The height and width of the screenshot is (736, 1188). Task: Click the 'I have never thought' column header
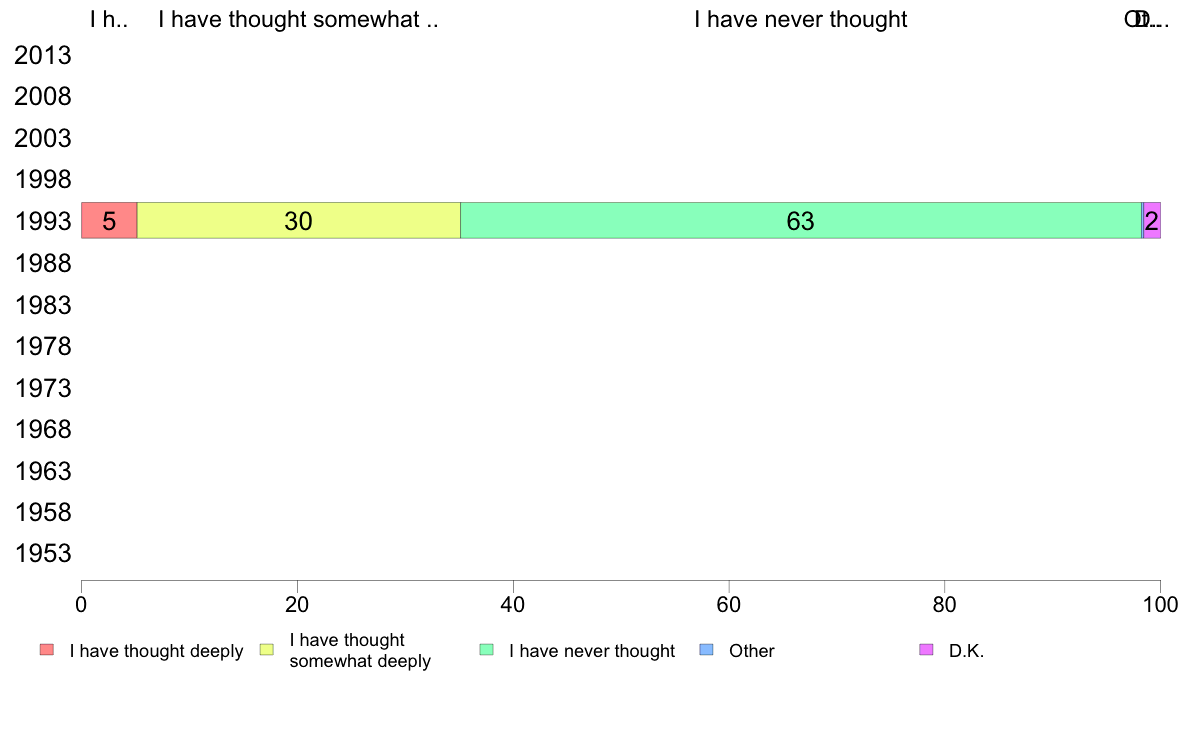[x=801, y=19]
